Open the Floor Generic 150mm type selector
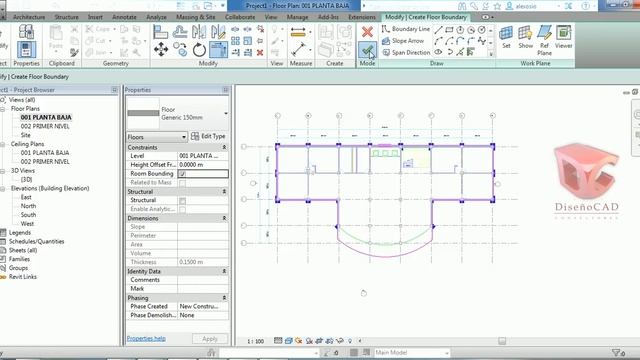 coord(178,113)
